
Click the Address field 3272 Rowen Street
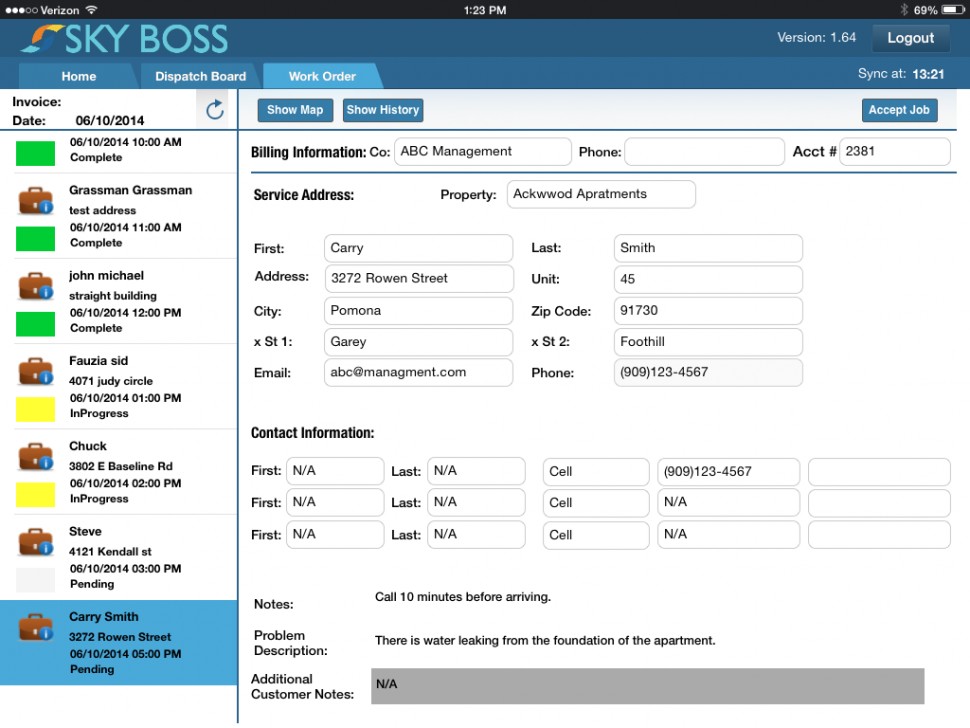pos(419,278)
